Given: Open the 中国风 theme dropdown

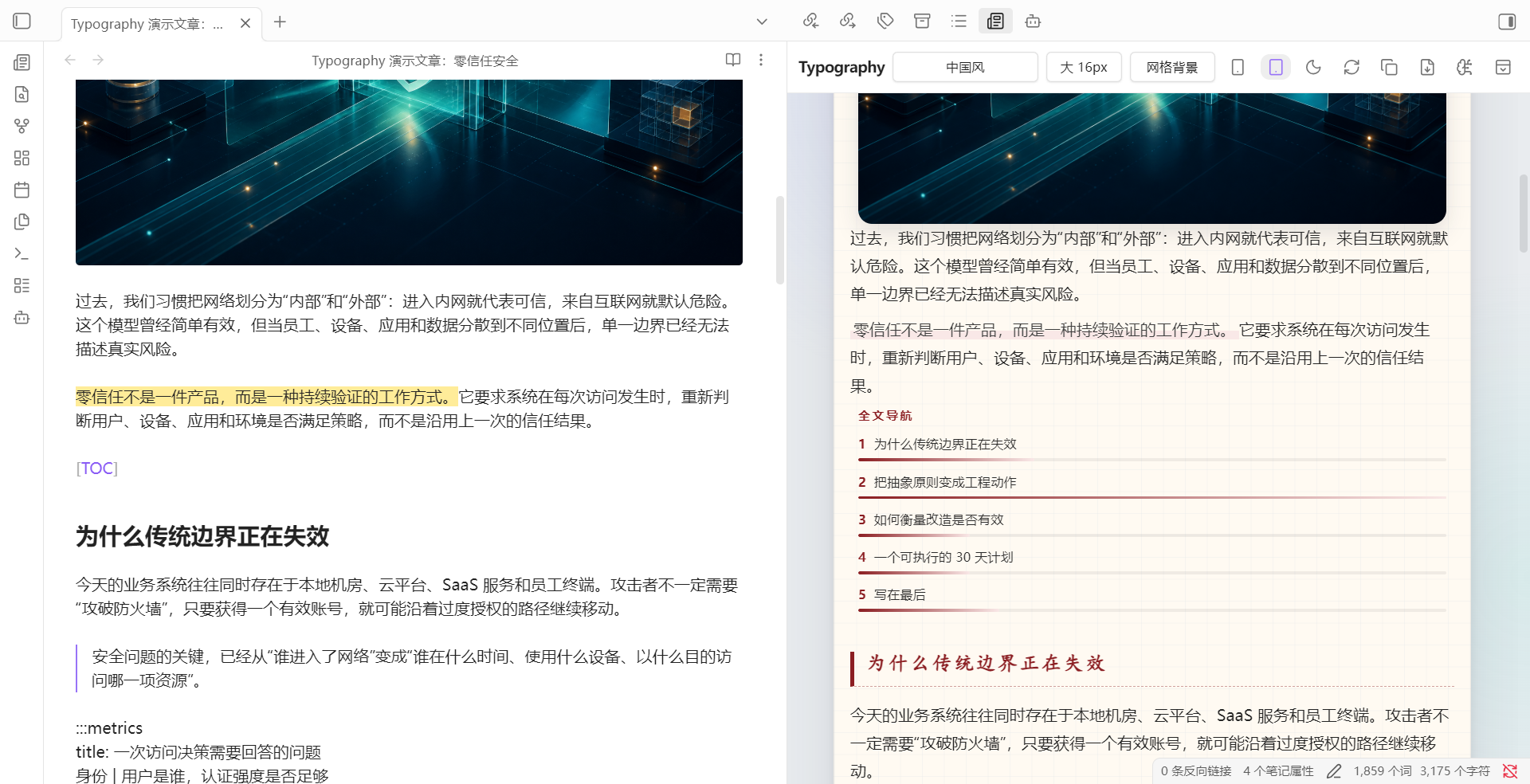Looking at the screenshot, I should (965, 67).
